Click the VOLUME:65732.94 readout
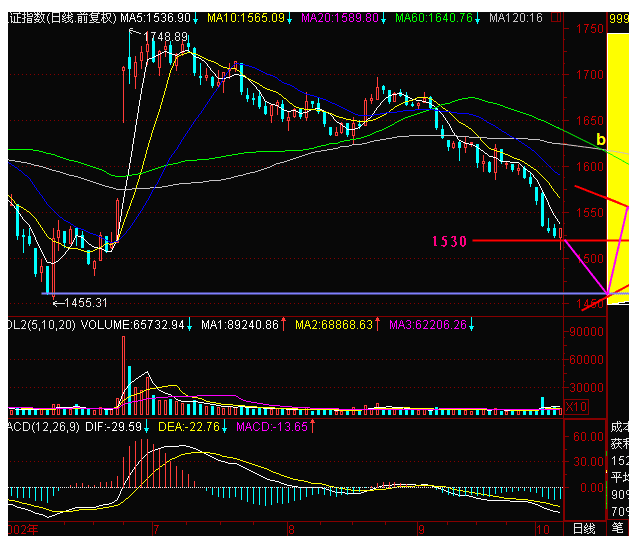This screenshot has width=642, height=547. point(133,325)
